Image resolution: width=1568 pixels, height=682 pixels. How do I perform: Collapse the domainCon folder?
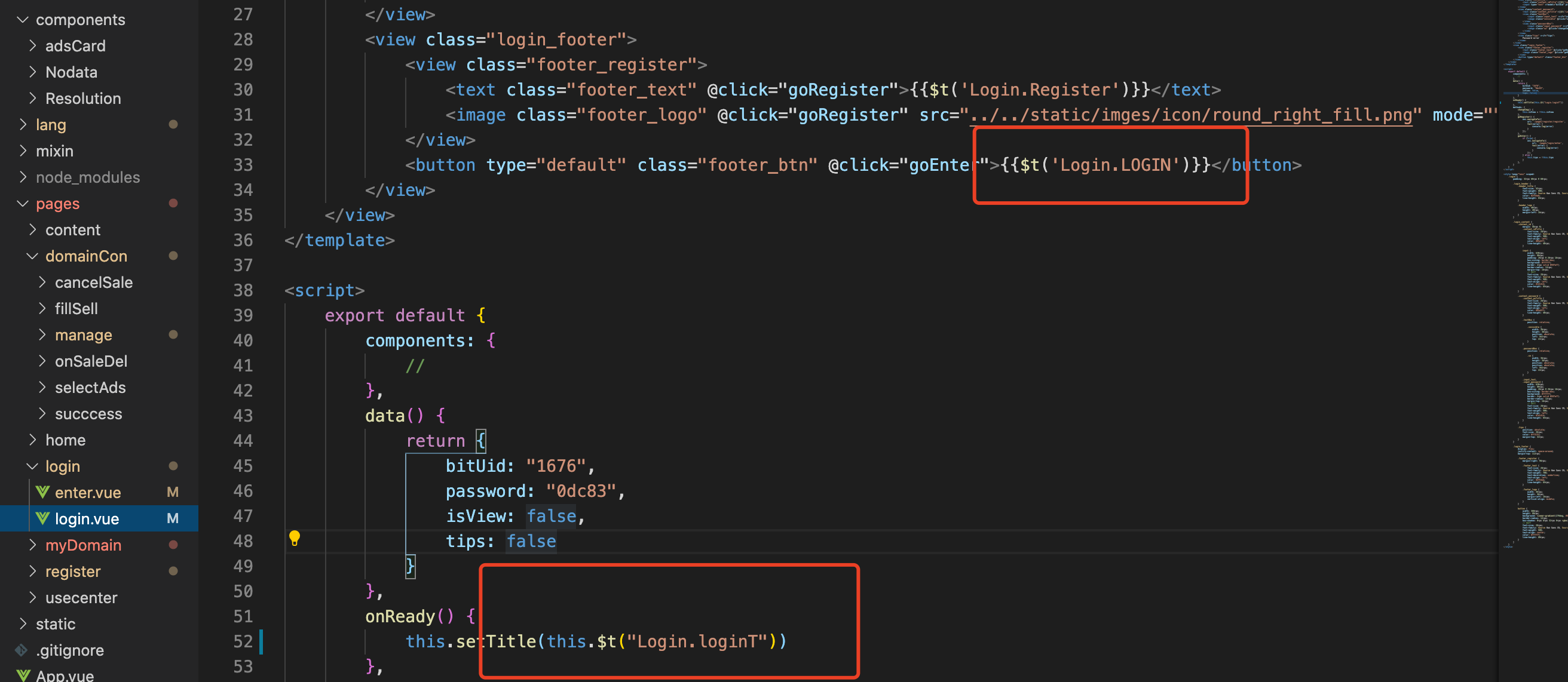(x=33, y=256)
